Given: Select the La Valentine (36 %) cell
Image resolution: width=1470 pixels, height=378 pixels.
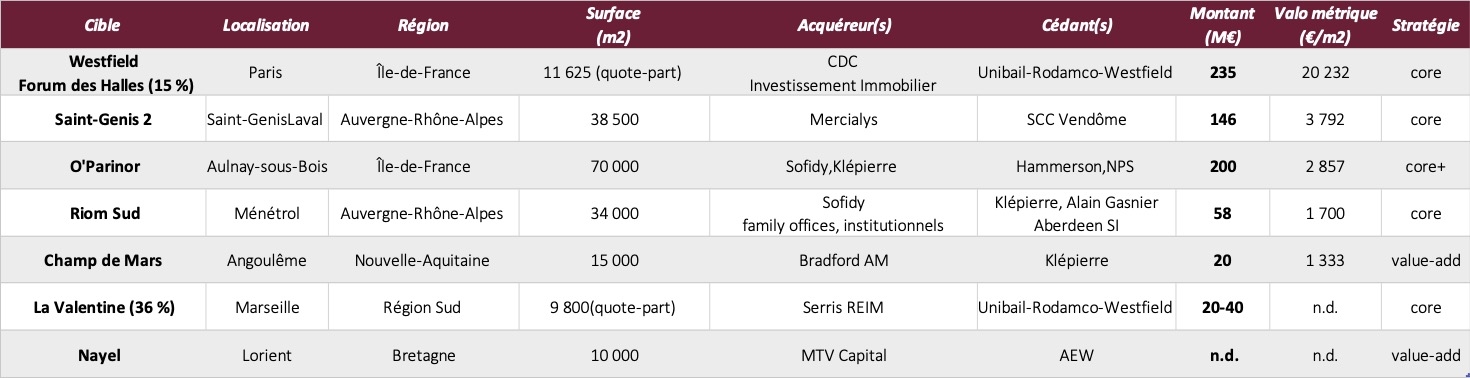Looking at the screenshot, I should (104, 307).
